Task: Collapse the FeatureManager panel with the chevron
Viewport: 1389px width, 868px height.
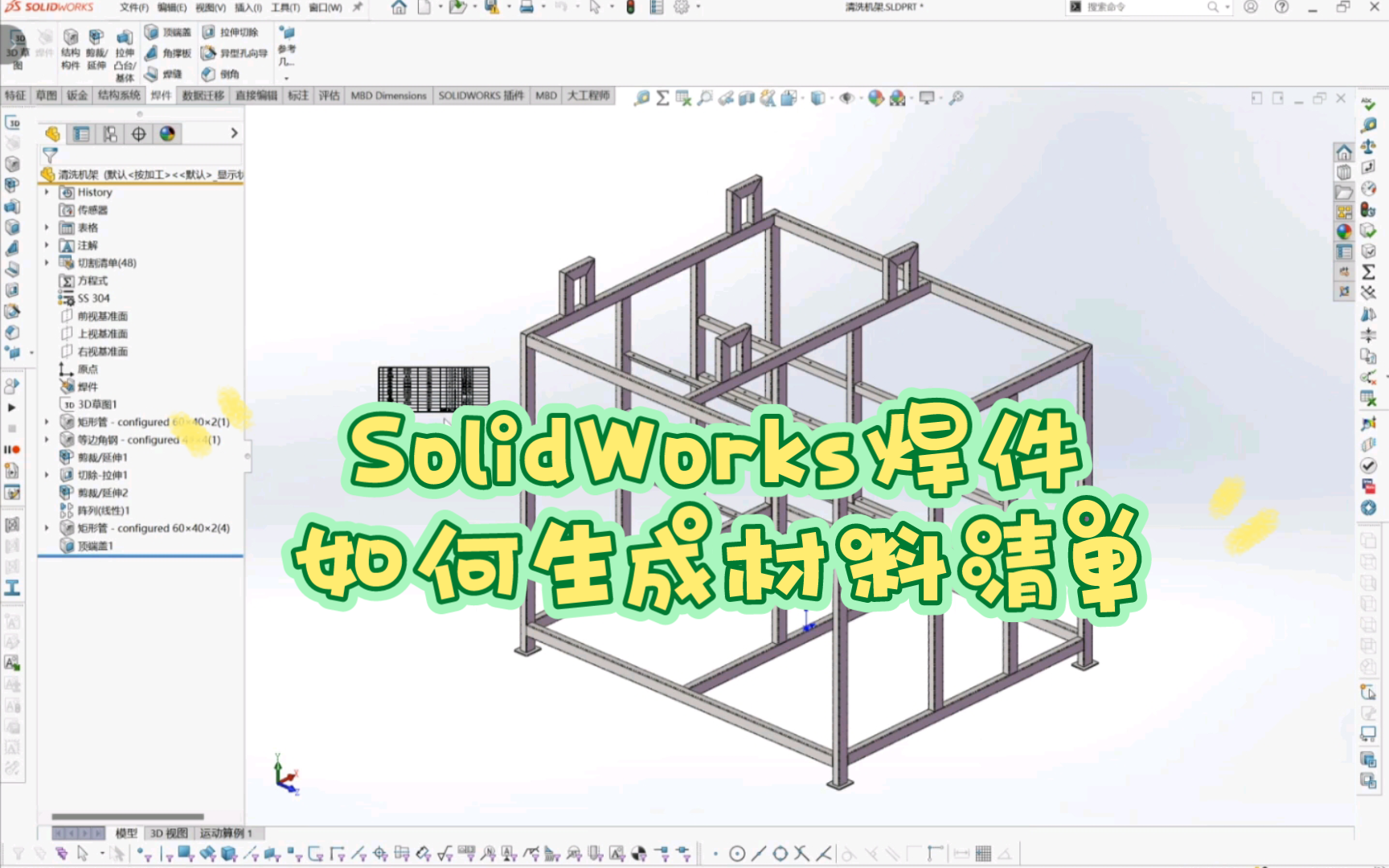Action: click(x=236, y=133)
